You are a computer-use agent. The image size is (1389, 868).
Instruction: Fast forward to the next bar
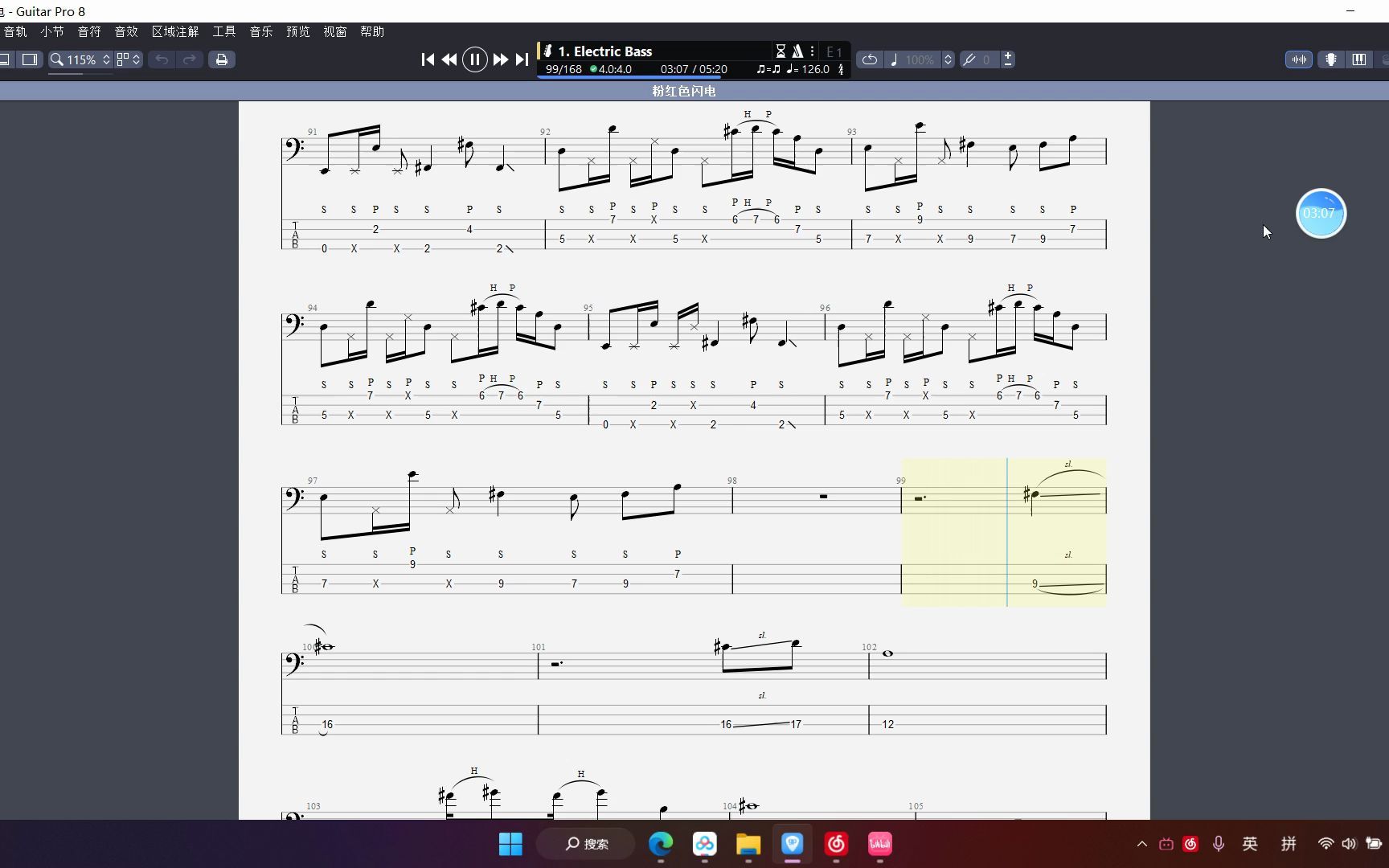point(501,59)
